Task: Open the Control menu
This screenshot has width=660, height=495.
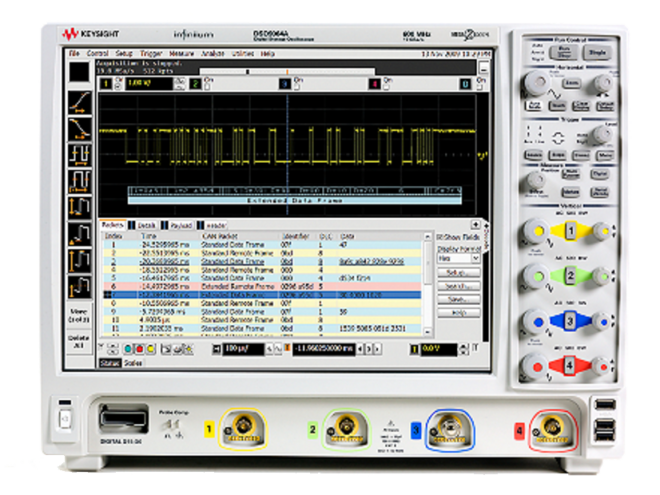Action: [x=97, y=53]
